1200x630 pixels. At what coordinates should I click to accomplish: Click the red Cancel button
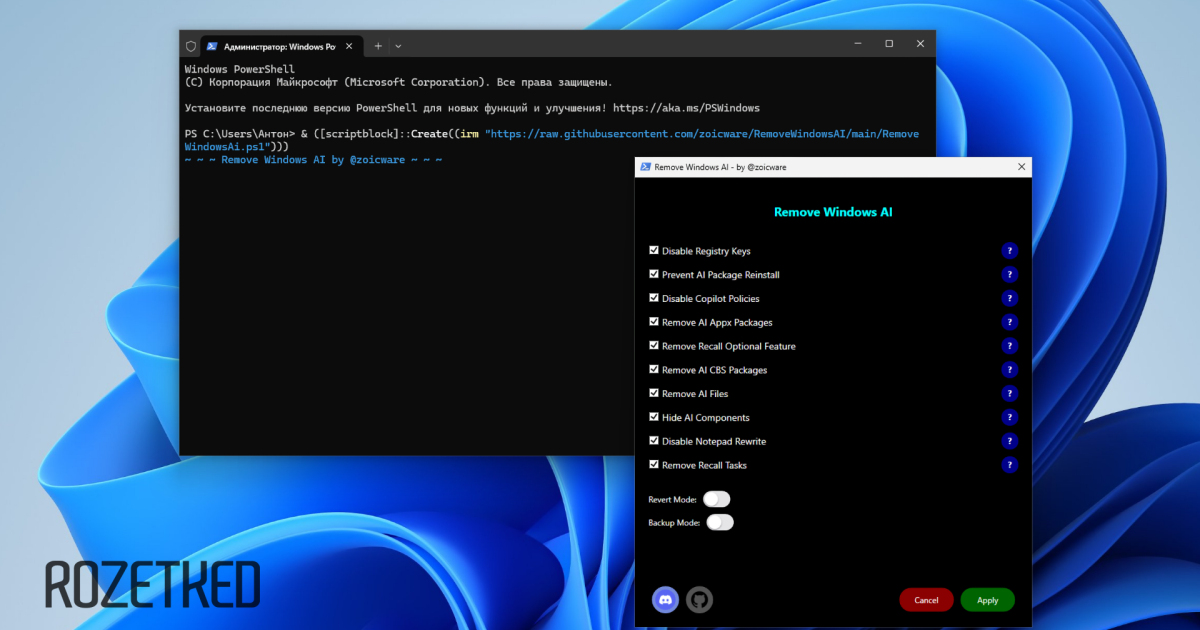(x=926, y=600)
